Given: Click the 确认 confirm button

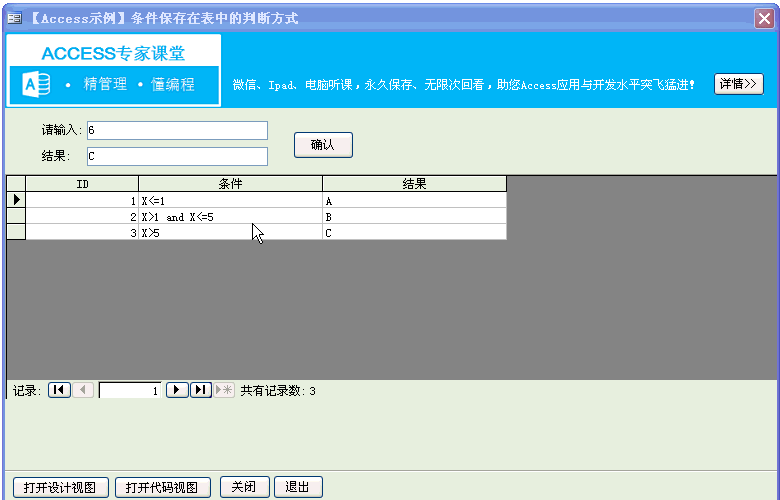Looking at the screenshot, I should click(323, 145).
